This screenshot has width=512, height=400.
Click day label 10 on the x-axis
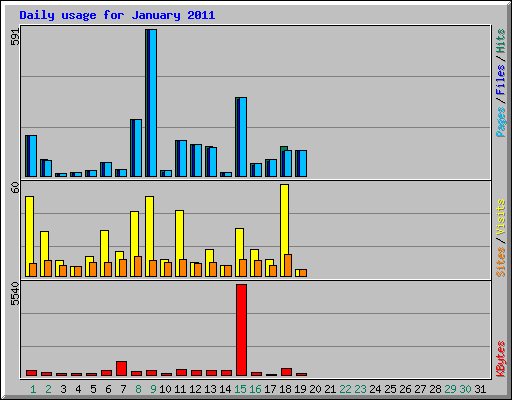pyautogui.click(x=165, y=389)
